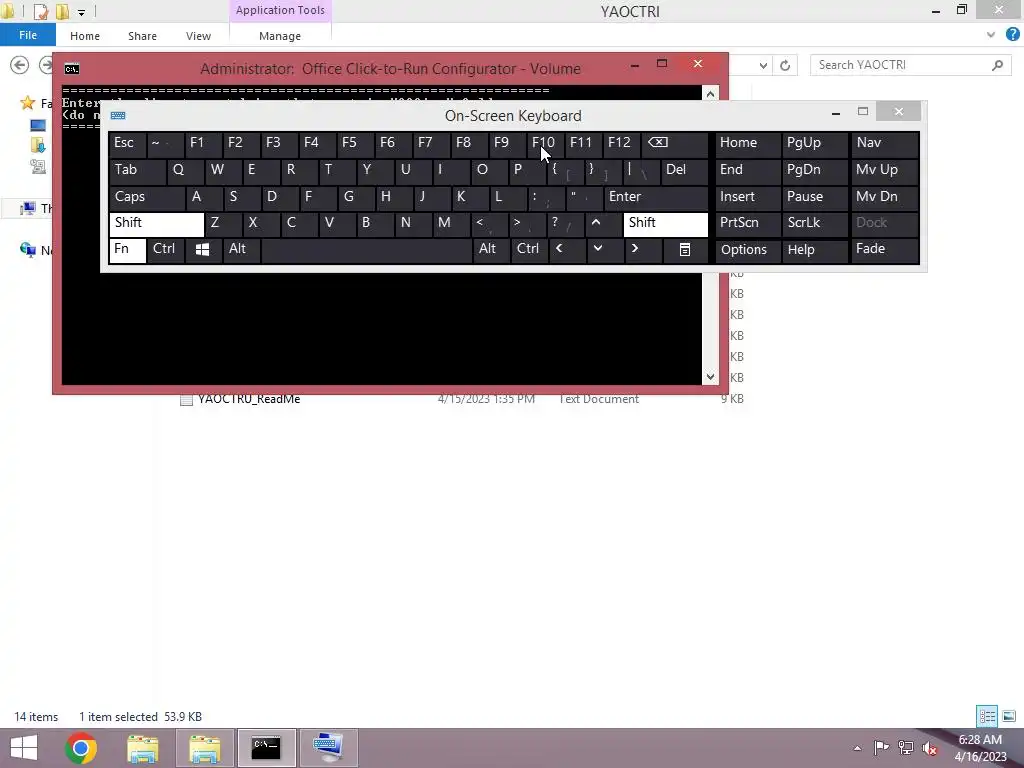Switch Explorer to large icons view
This screenshot has width=1024, height=768.
pos(1009,716)
